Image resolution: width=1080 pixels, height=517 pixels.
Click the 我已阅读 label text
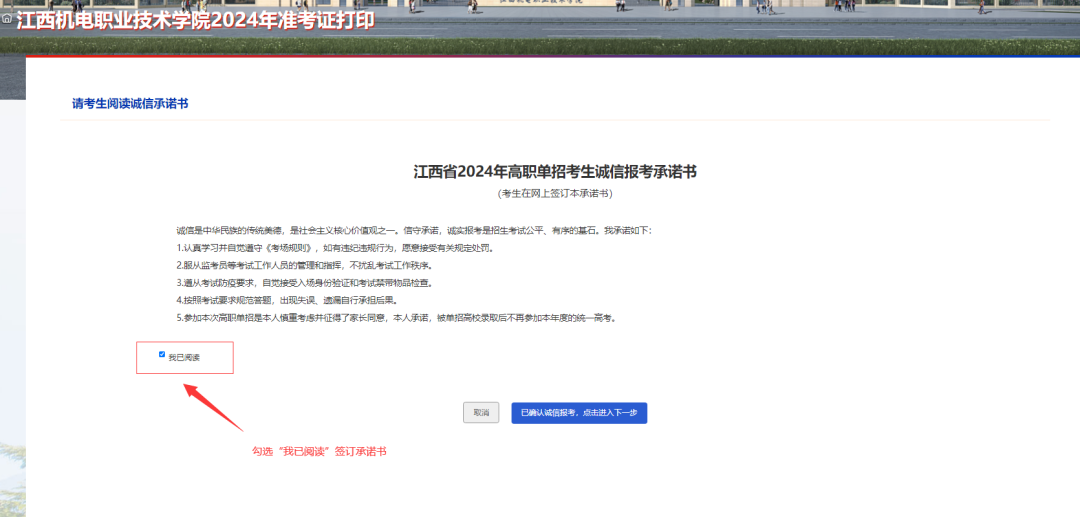184,358
